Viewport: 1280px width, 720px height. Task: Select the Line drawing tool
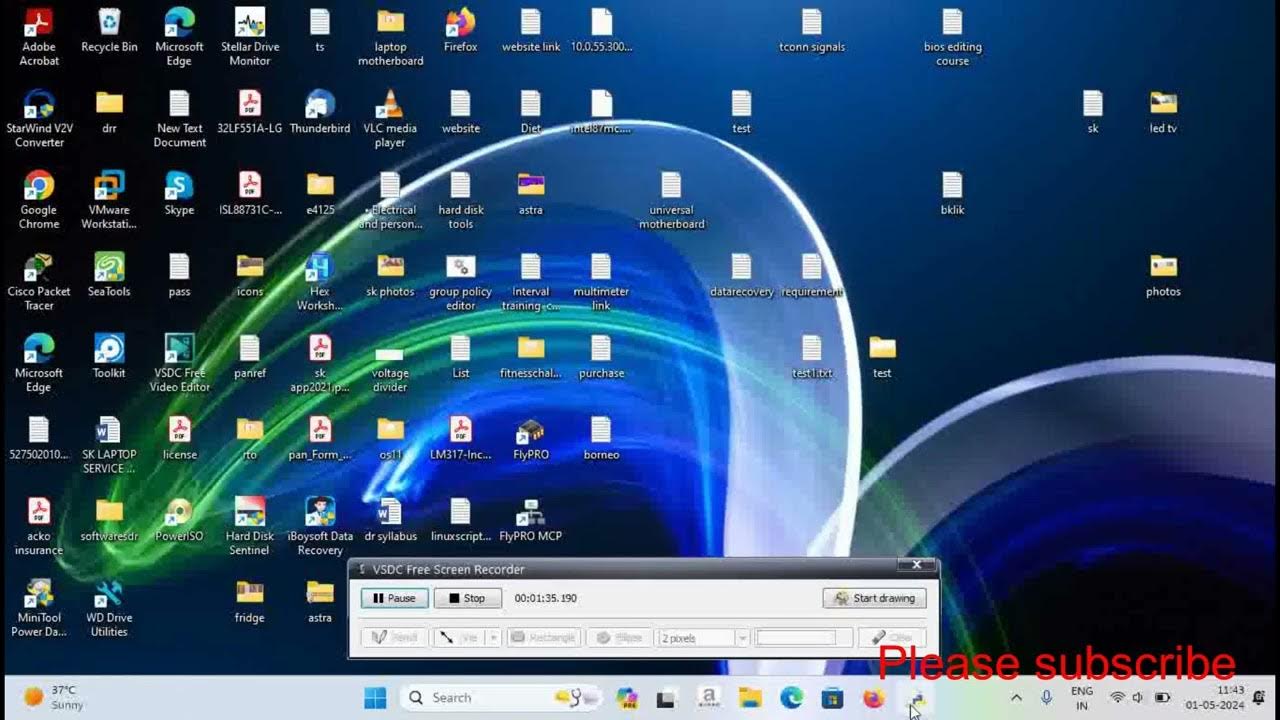click(x=458, y=637)
